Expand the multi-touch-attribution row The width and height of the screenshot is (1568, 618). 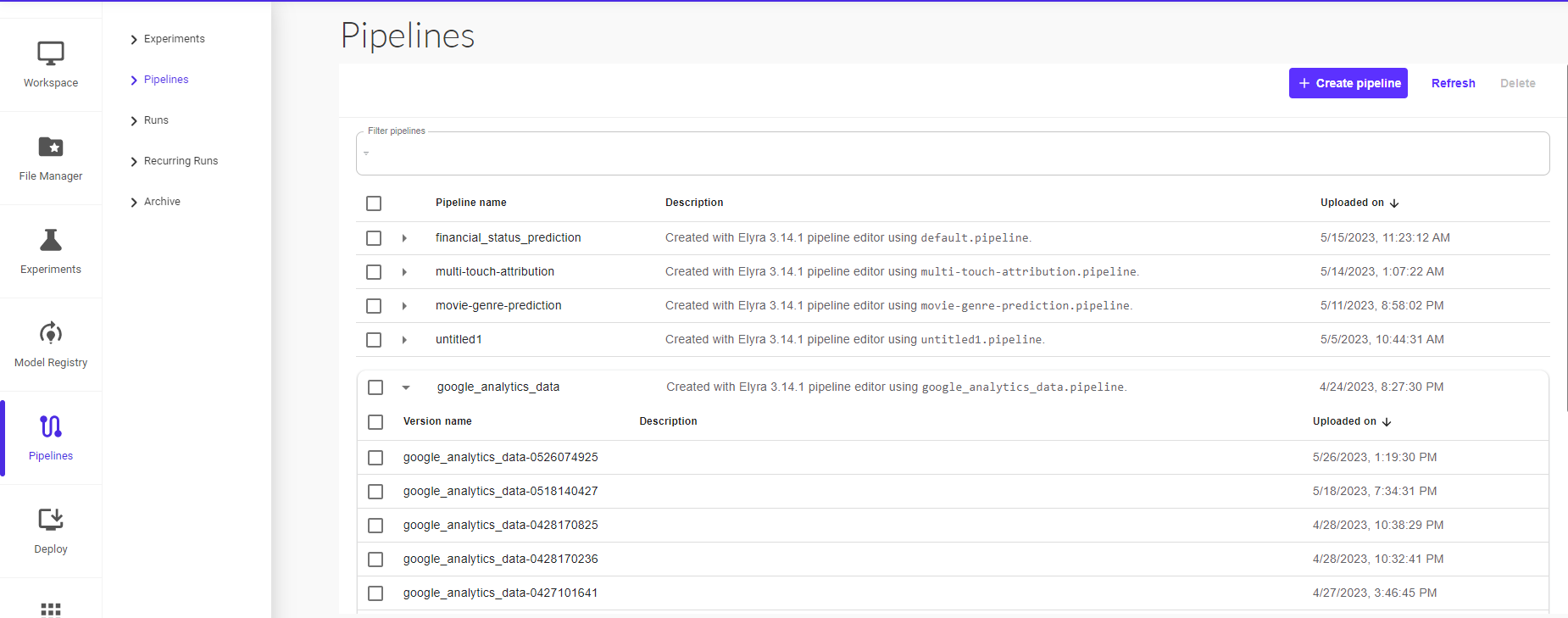coord(404,272)
